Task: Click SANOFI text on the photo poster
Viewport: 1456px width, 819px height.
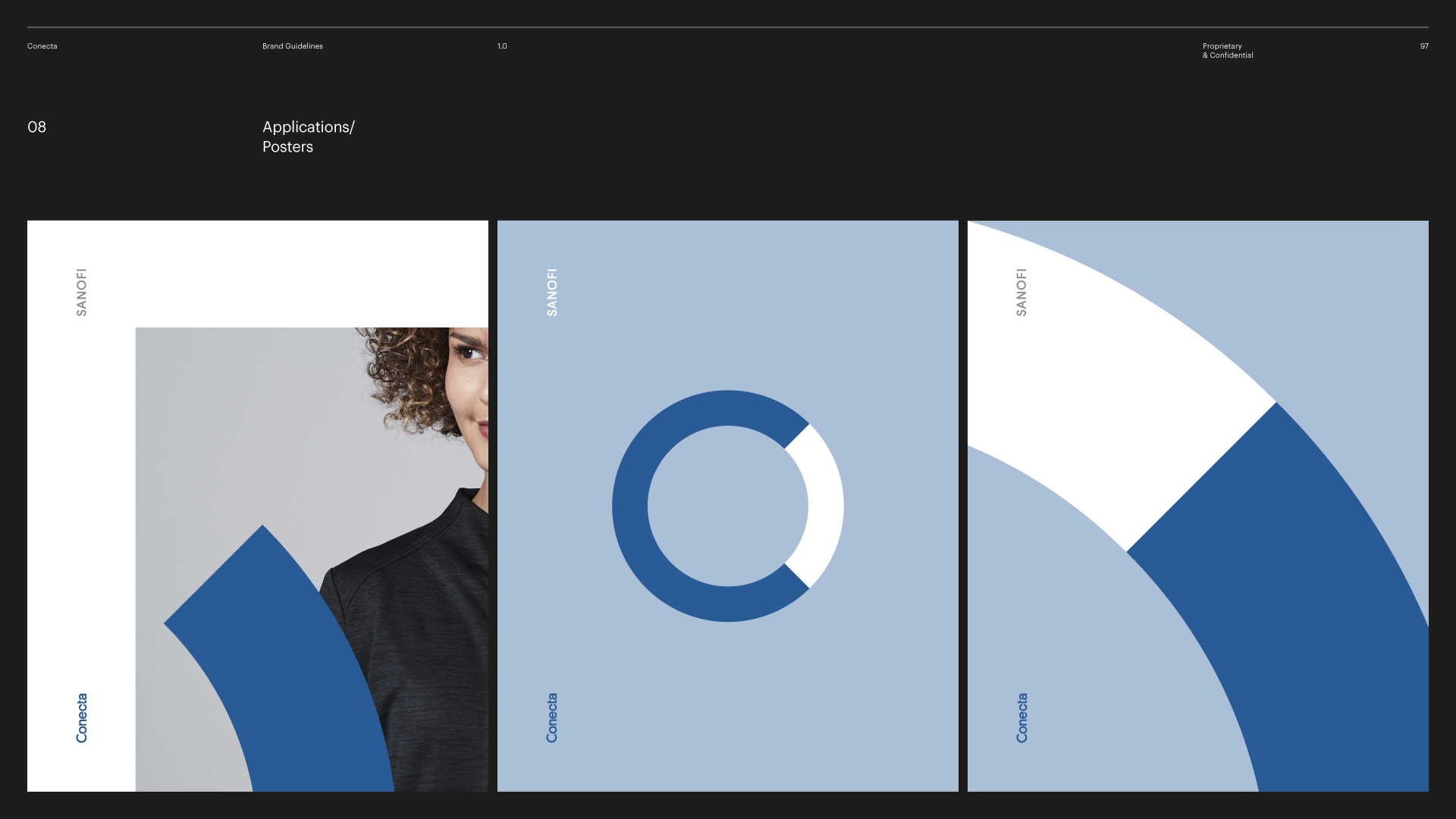Action: point(82,292)
